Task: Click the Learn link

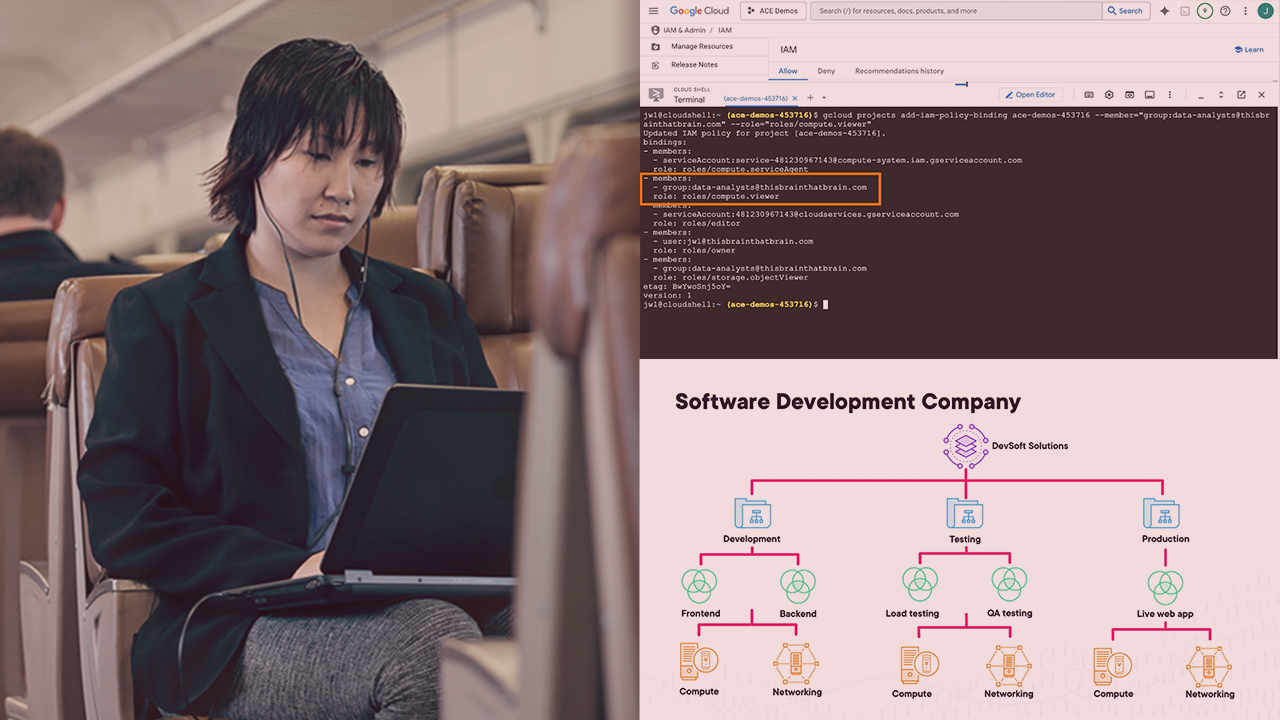Action: coord(1249,49)
